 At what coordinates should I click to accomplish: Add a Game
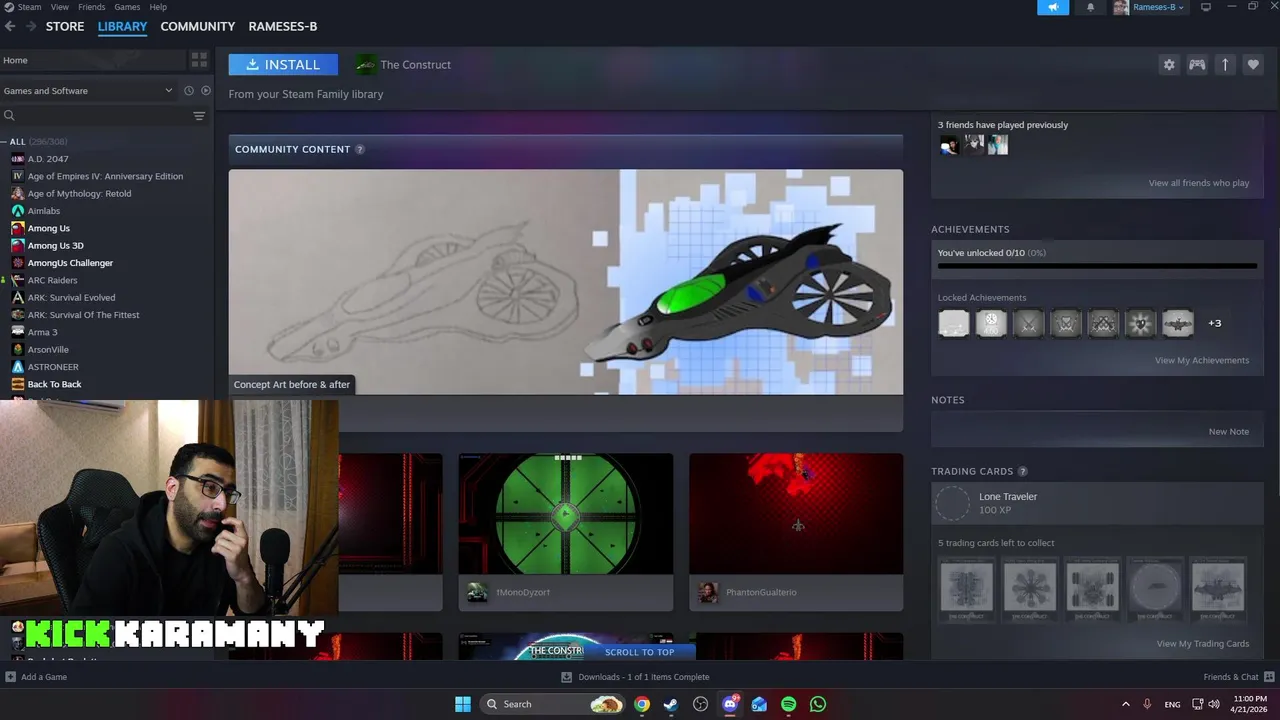36,677
